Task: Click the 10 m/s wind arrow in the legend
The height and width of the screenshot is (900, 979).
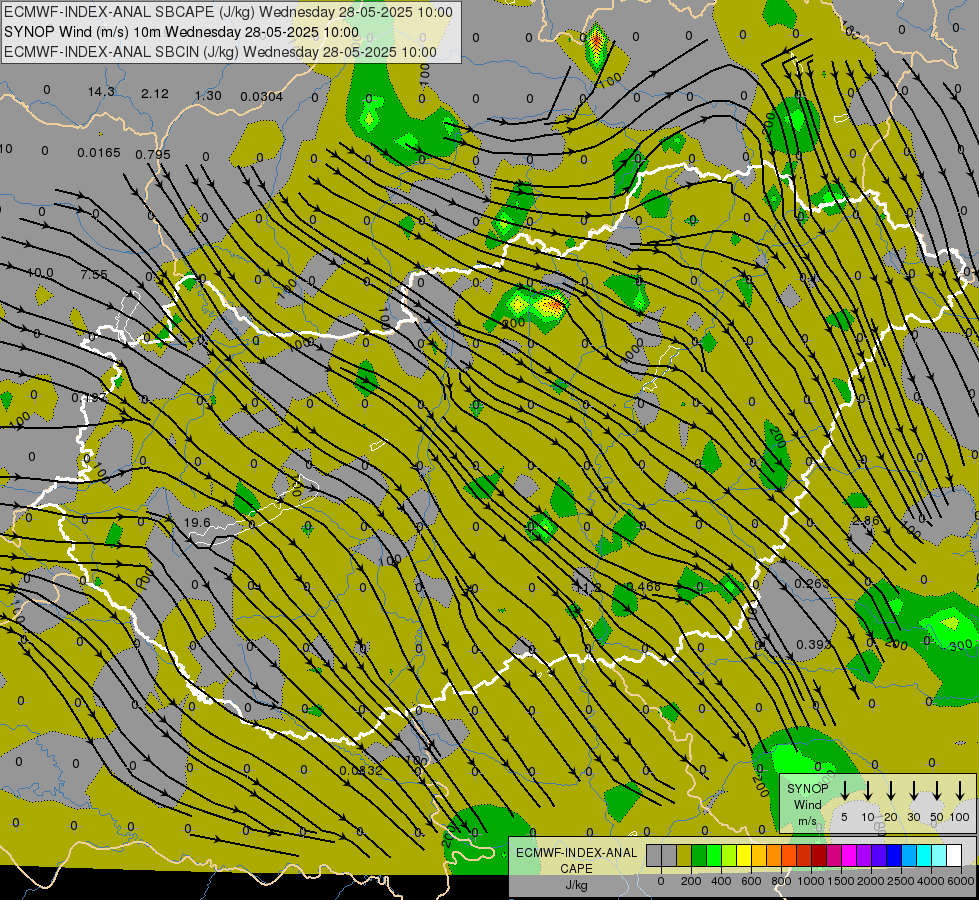Action: (868, 790)
